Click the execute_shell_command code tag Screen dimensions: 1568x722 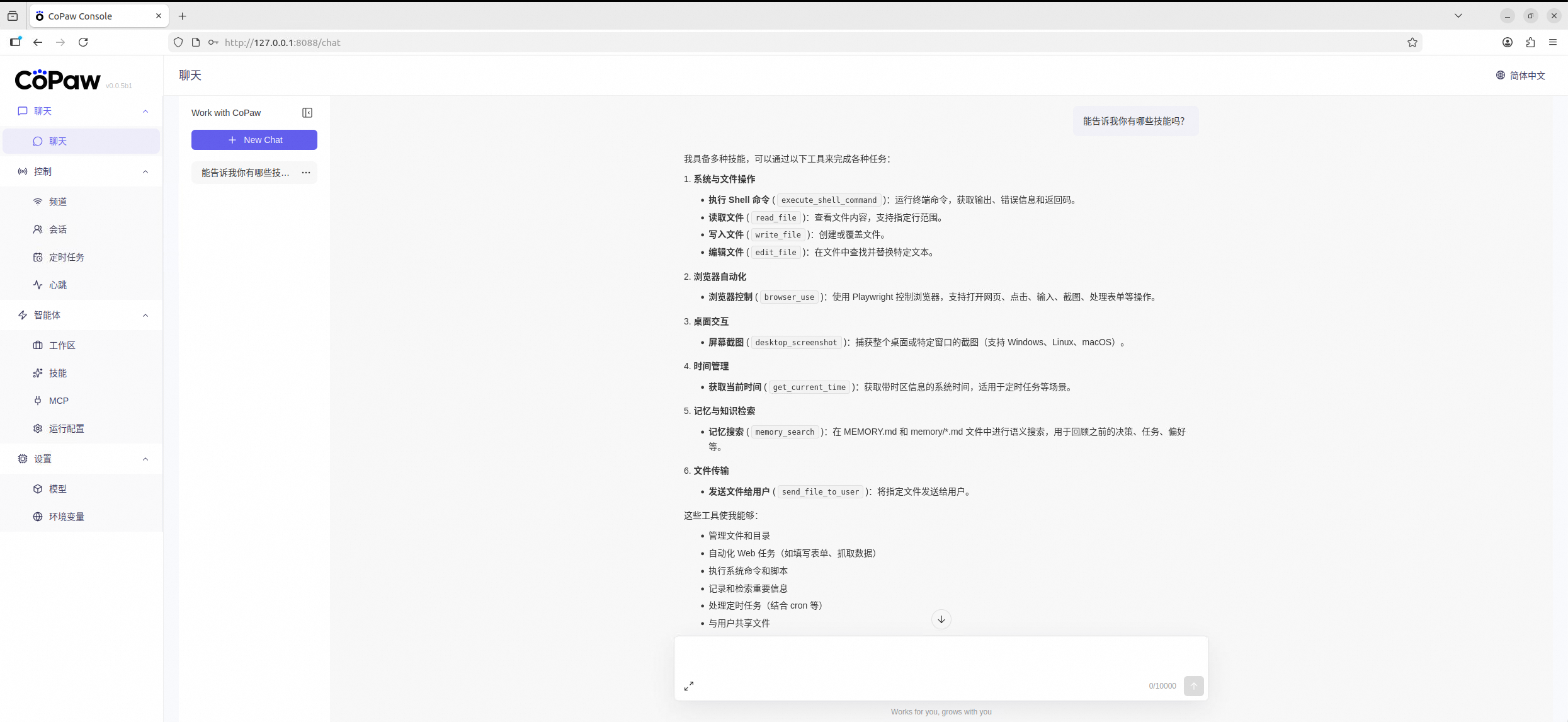click(x=829, y=200)
